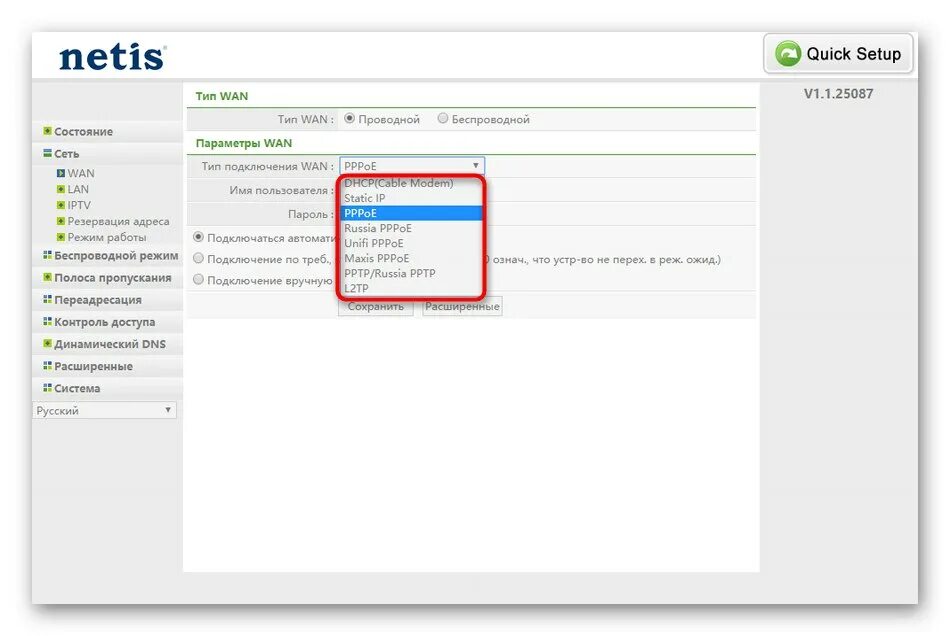Screen dimensions: 950x636
Task: Open the WAN connection type dropdown
Action: (x=412, y=165)
